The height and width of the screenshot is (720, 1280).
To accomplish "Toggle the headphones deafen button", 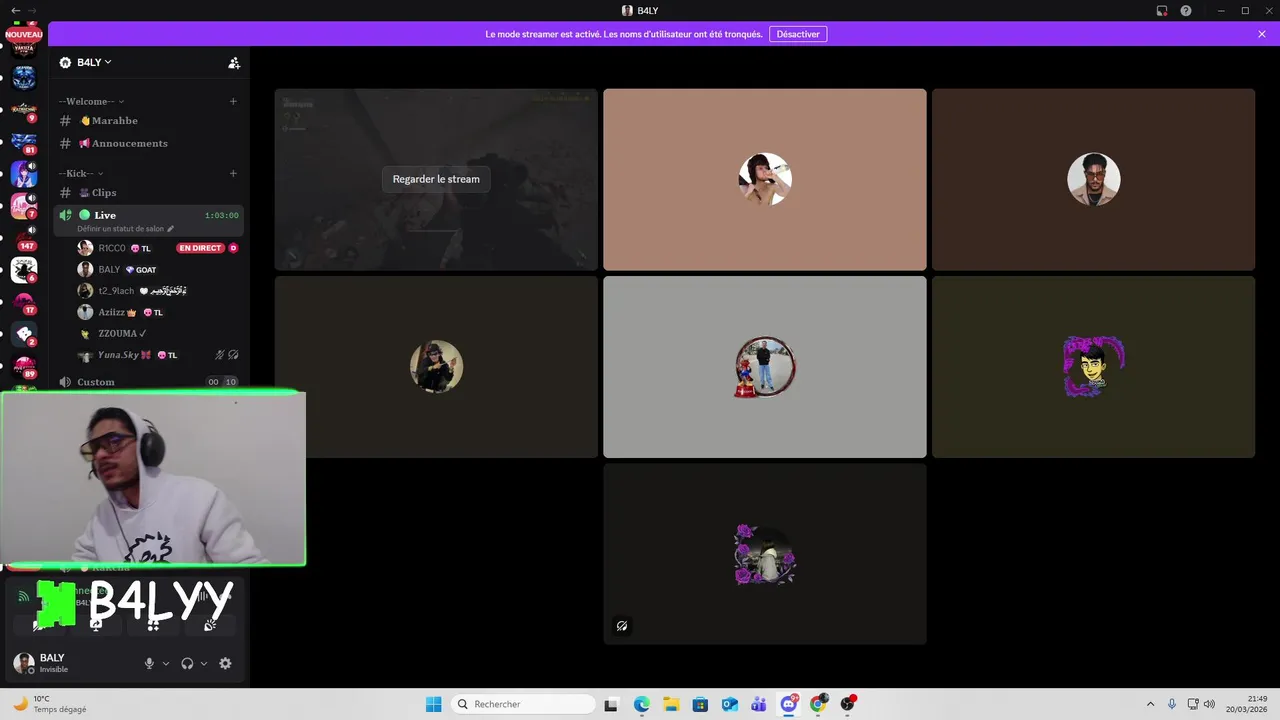I will click(187, 663).
